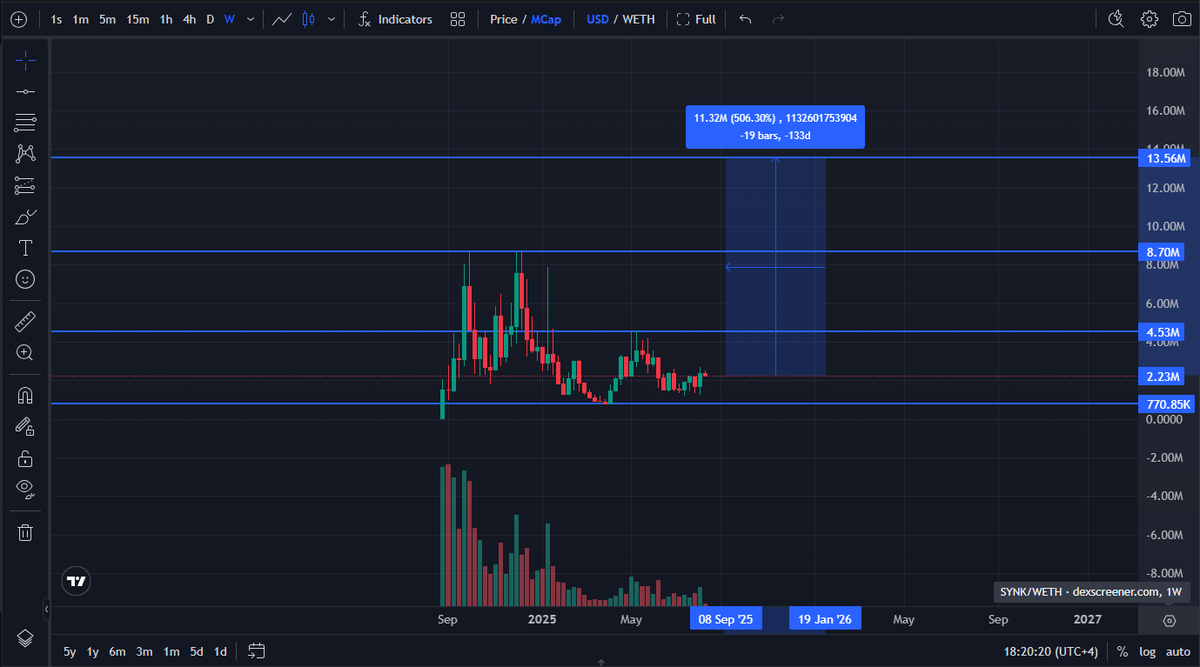Image resolution: width=1200 pixels, height=667 pixels.
Task: Select the measure ruler tool
Action: click(x=25, y=320)
